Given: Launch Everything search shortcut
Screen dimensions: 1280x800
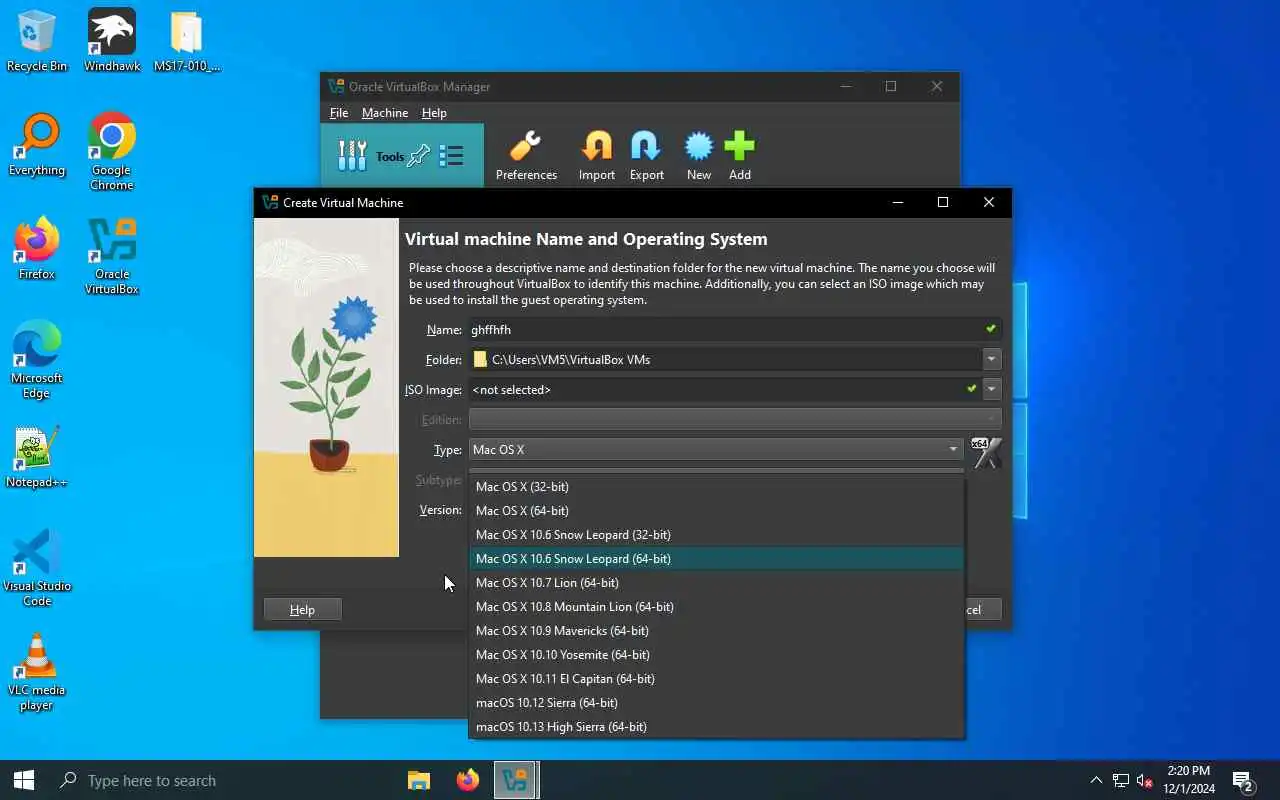Looking at the screenshot, I should pos(37,145).
